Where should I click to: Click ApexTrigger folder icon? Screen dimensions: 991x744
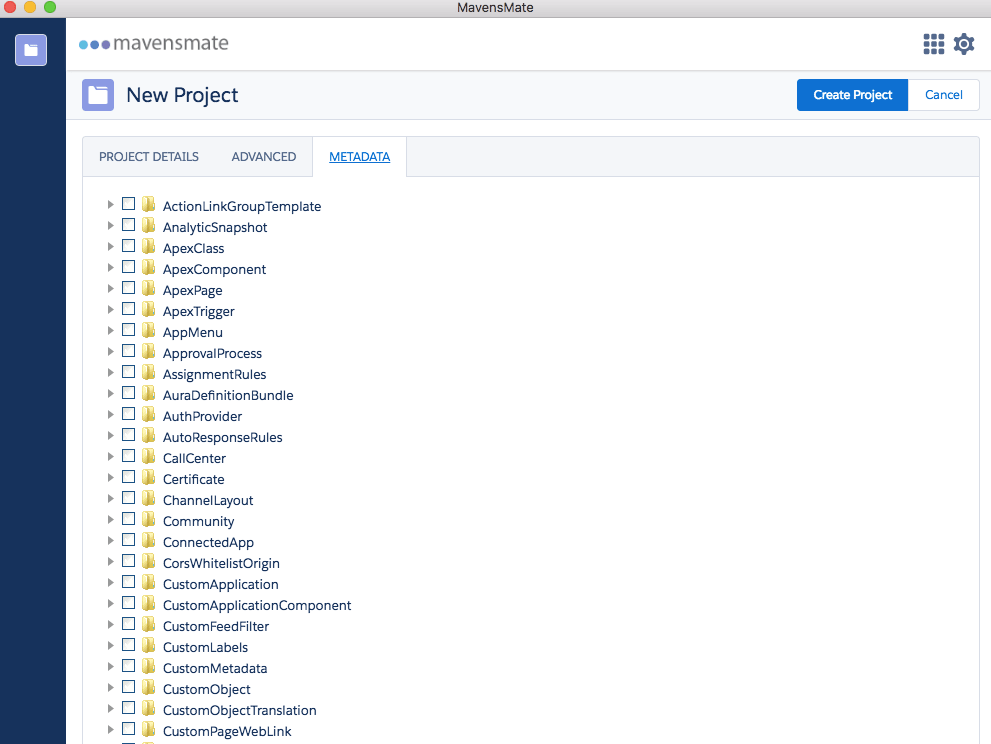pyautogui.click(x=149, y=309)
